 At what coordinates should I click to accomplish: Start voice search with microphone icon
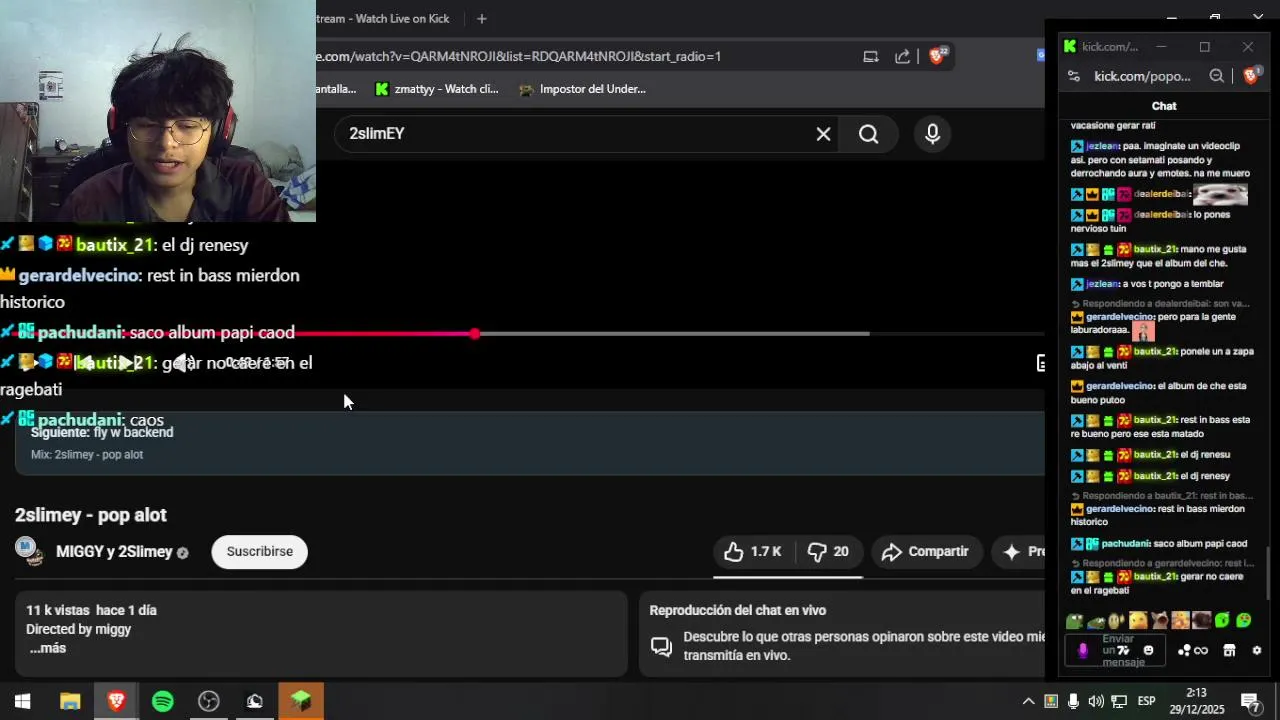pos(932,134)
